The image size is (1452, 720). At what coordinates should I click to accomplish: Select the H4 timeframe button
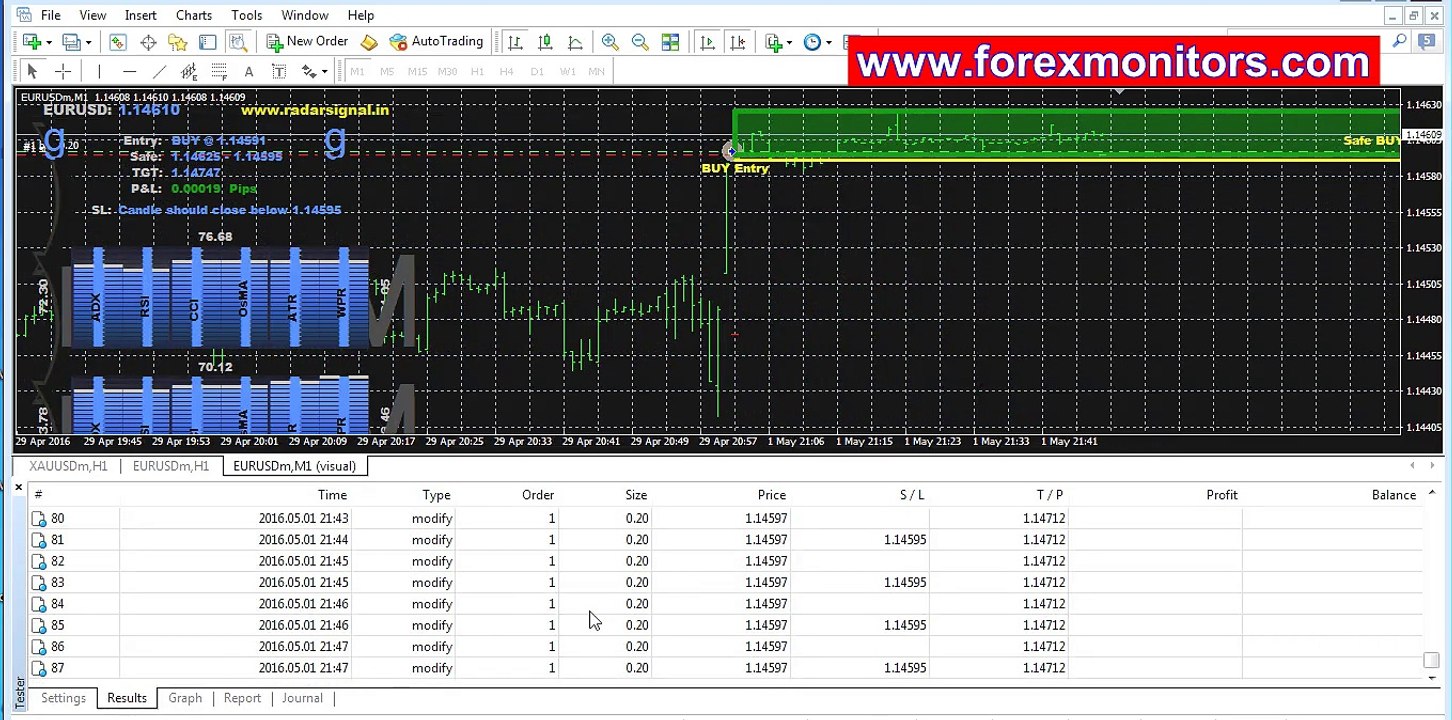[507, 72]
